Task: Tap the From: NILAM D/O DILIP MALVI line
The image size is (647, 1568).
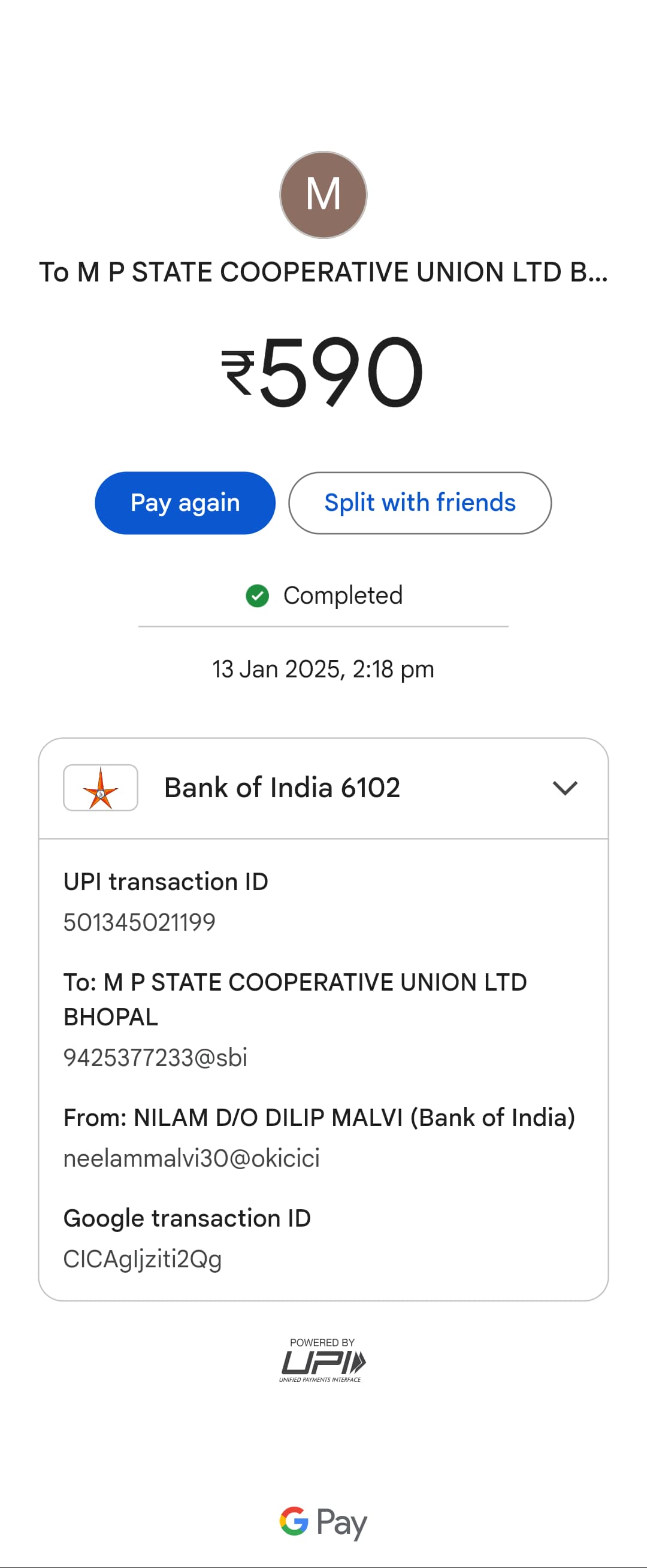Action: pos(319,1118)
